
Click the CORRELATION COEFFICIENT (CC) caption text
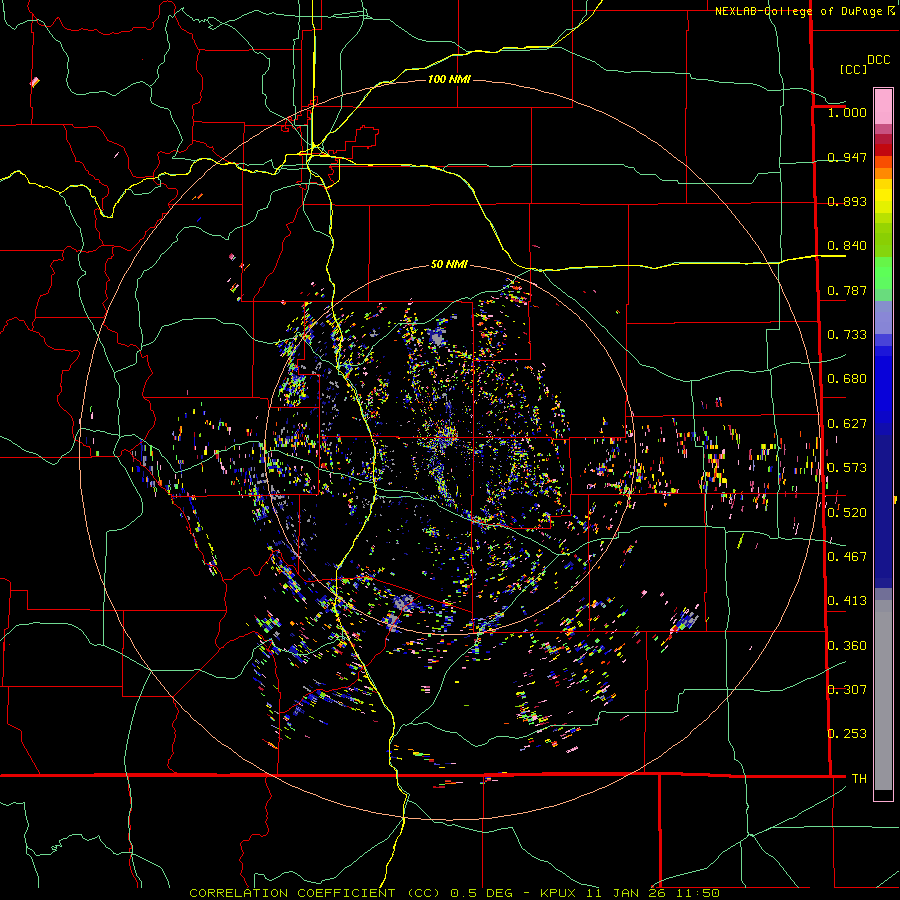click(315, 893)
